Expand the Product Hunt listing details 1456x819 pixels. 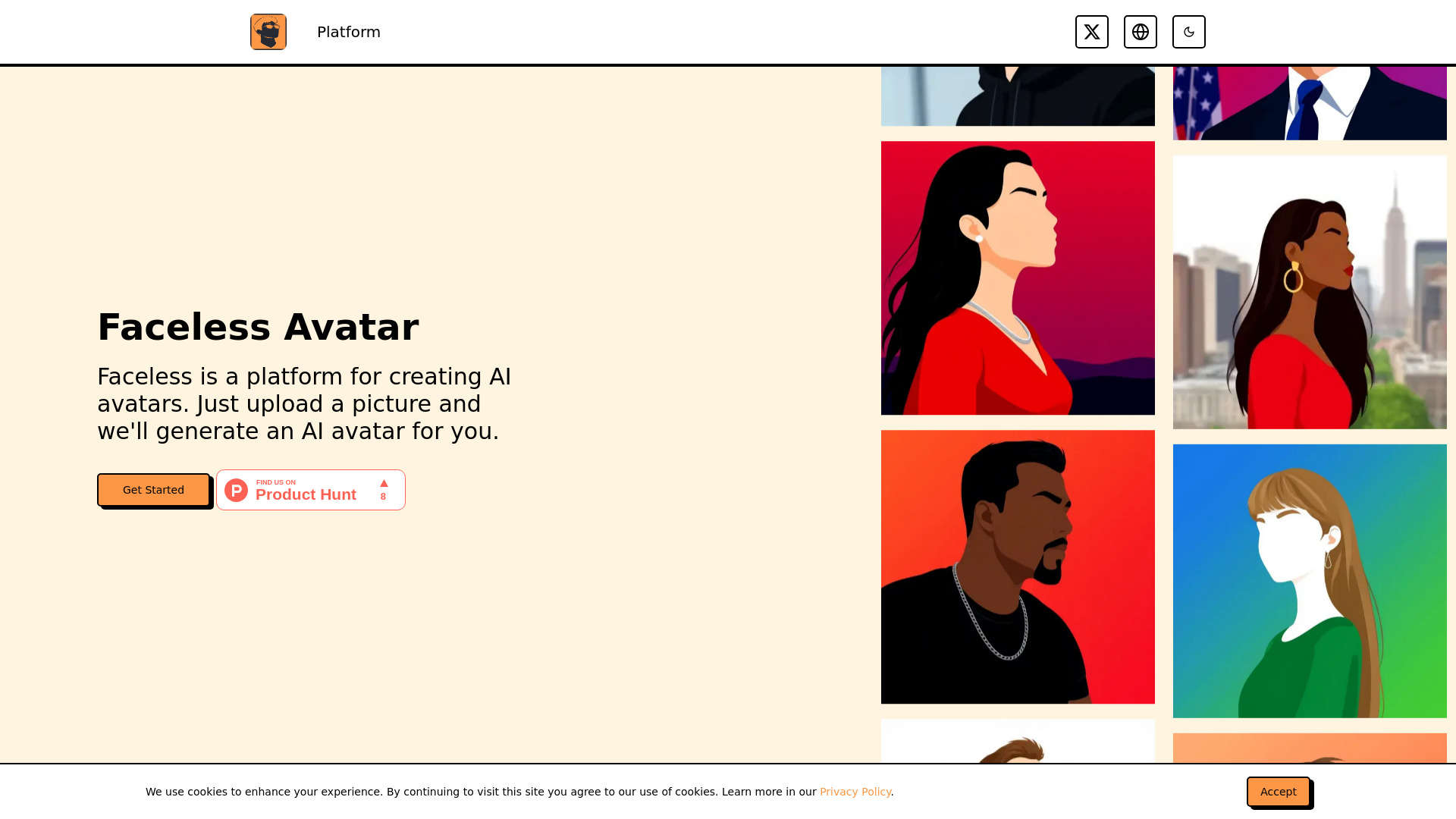pos(310,490)
